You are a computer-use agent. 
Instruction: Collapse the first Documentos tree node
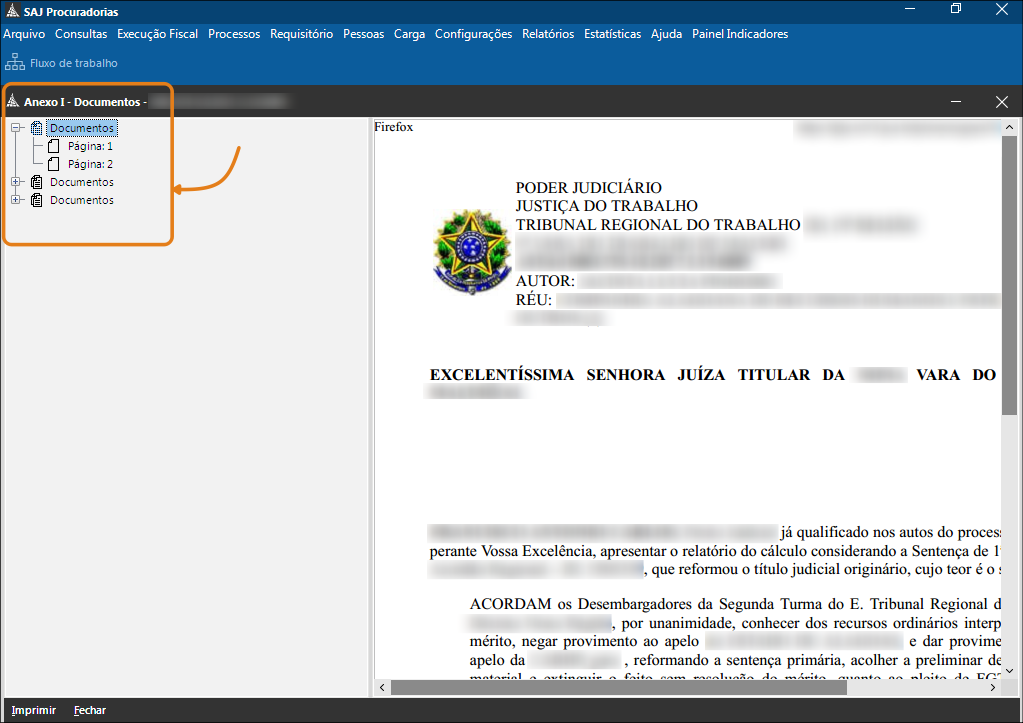coord(16,128)
